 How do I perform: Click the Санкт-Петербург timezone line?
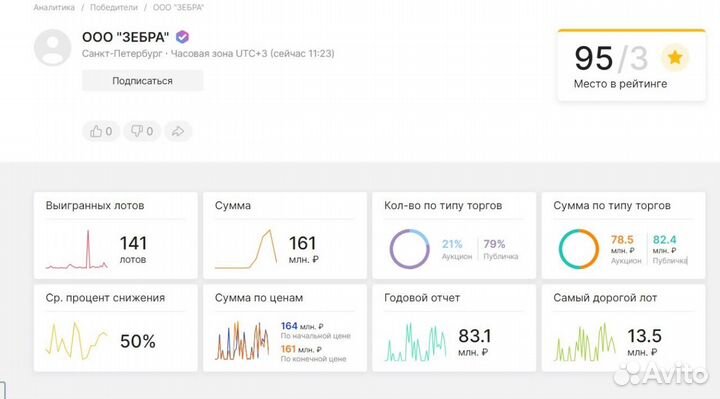point(208,53)
